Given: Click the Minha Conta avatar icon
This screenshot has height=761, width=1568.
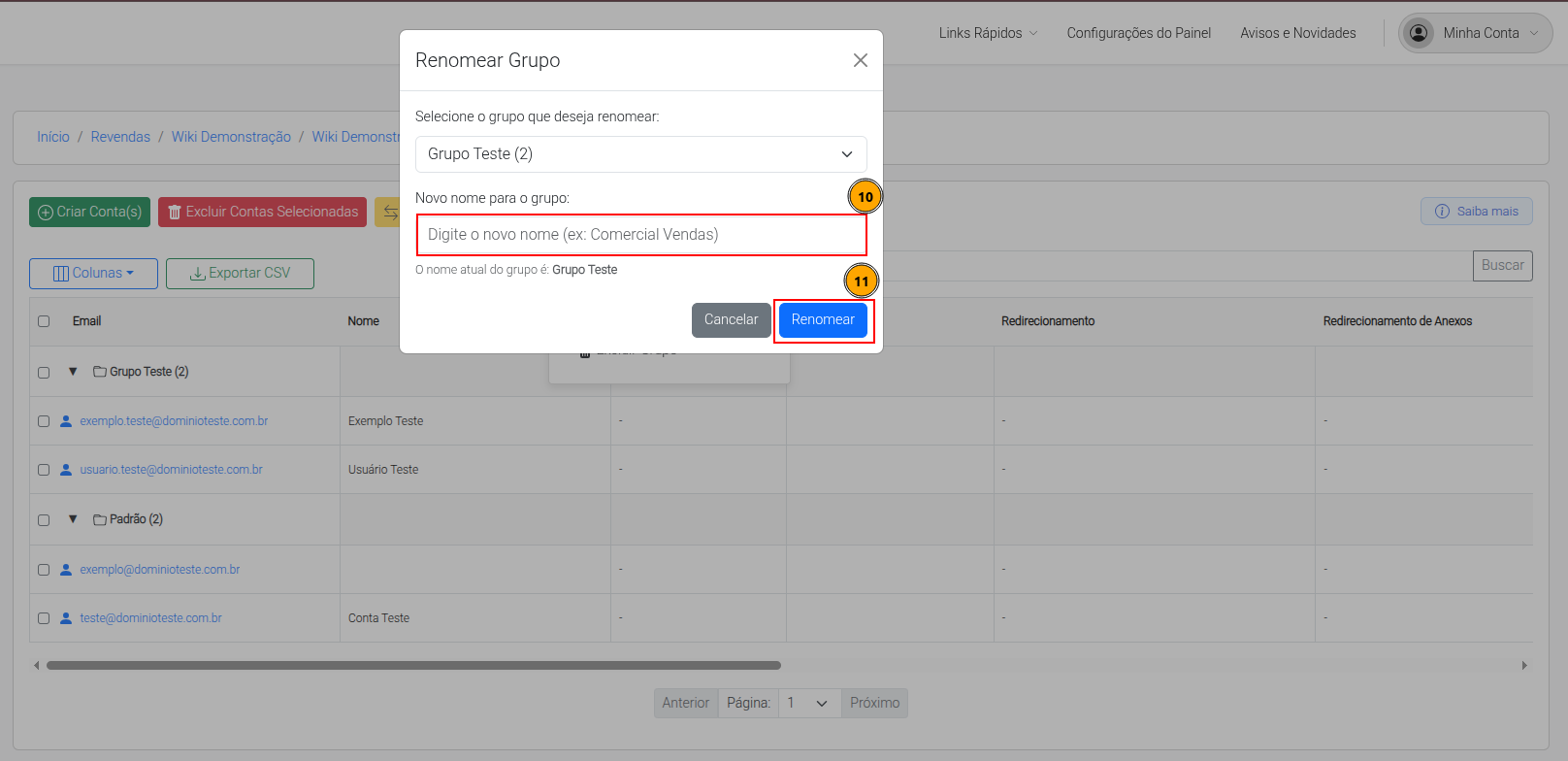Looking at the screenshot, I should click(x=1420, y=33).
